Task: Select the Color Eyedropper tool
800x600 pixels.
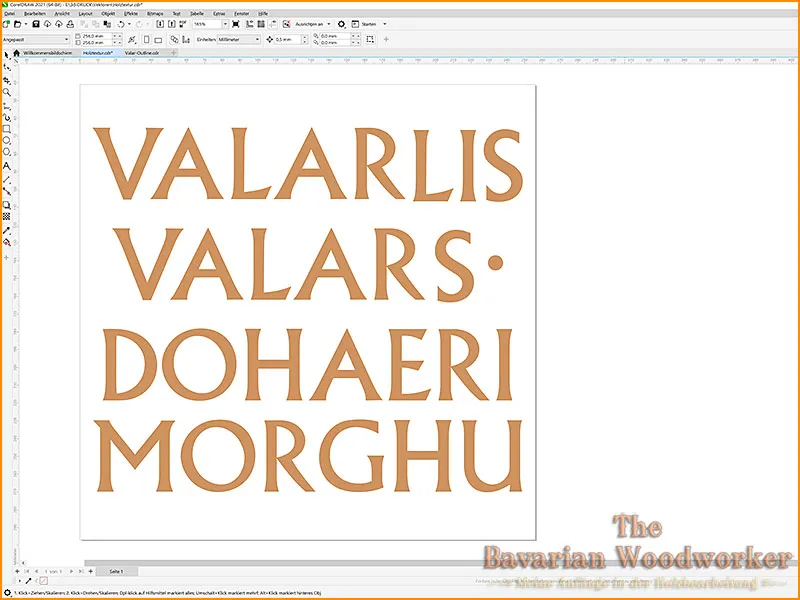Action: tap(7, 230)
